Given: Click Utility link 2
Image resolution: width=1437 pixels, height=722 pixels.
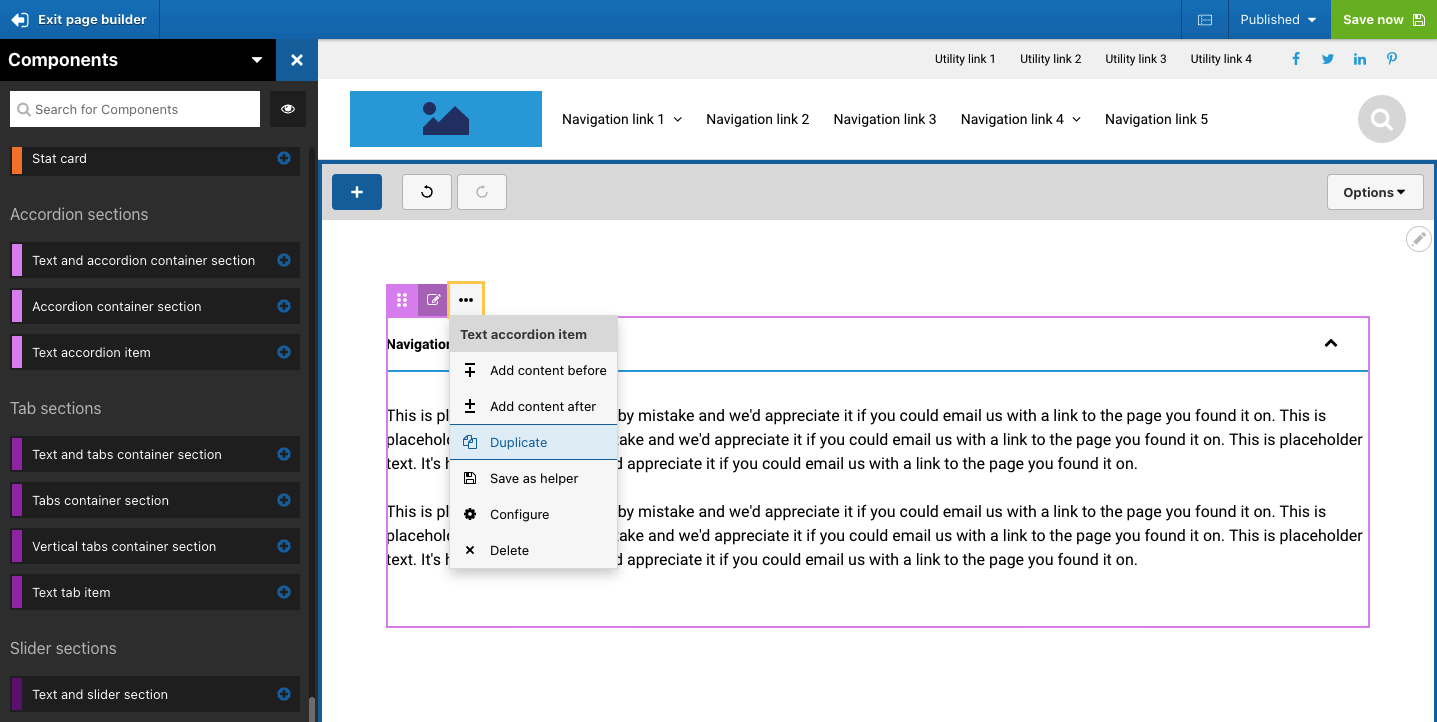Looking at the screenshot, I should click(x=1051, y=59).
